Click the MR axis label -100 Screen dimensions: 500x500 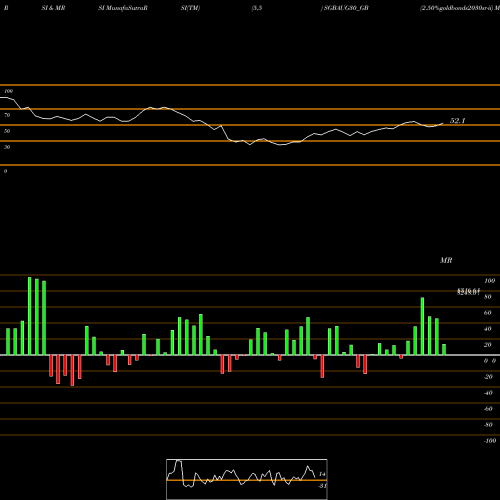coord(489,441)
